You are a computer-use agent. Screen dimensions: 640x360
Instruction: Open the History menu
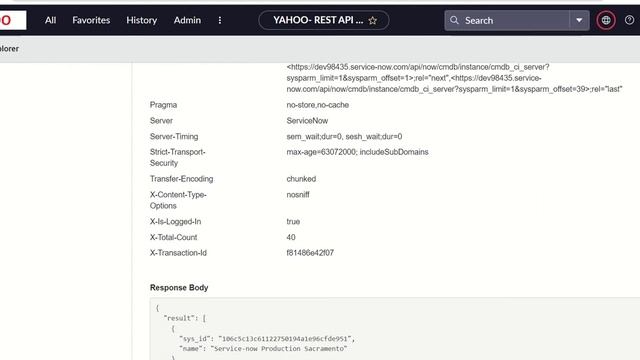(142, 20)
